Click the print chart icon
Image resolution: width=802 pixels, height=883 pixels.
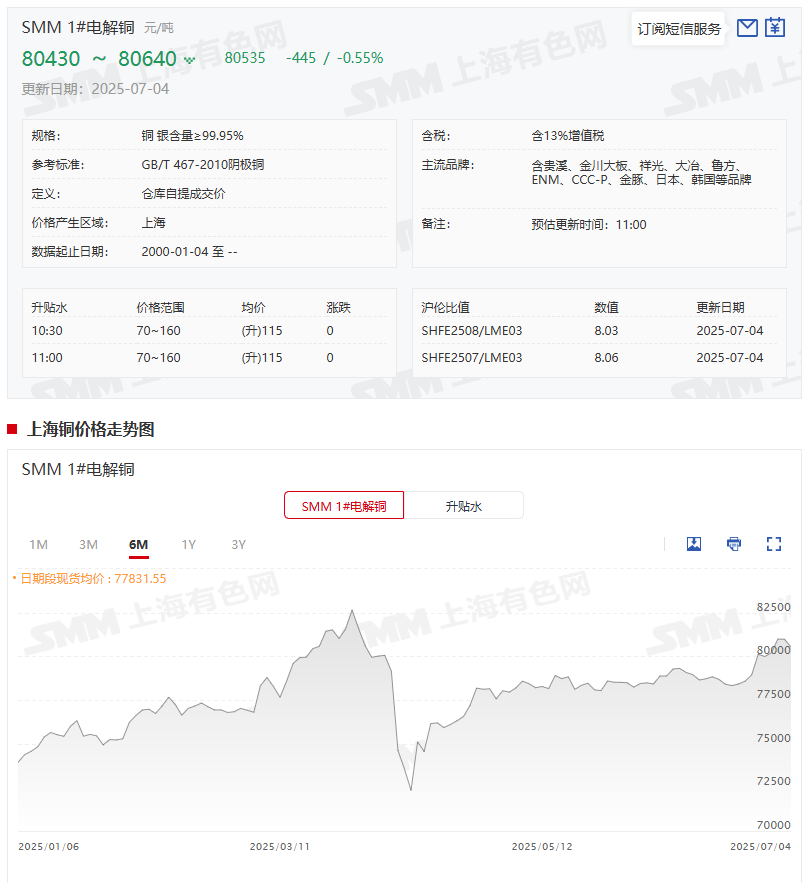733,544
